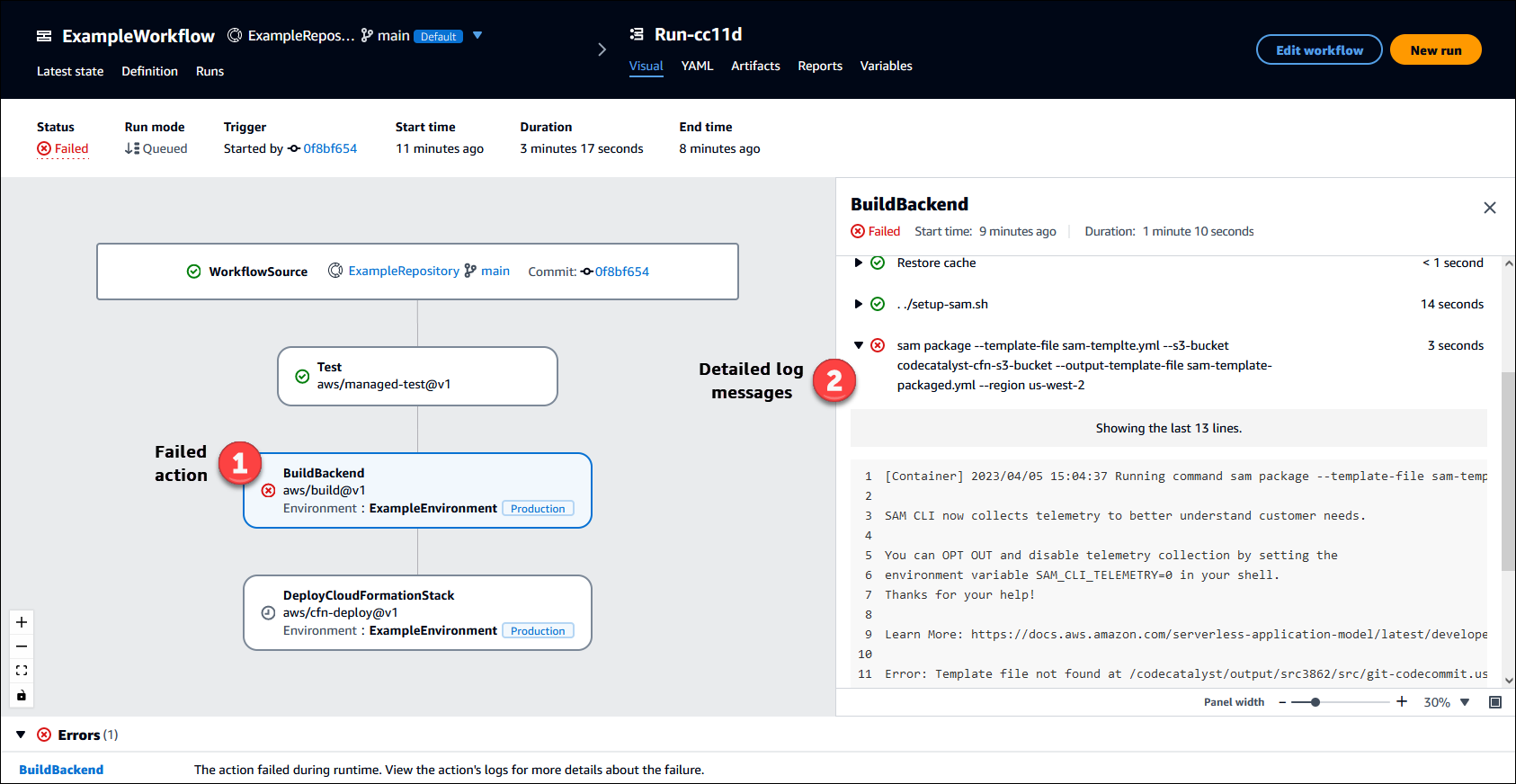The width and height of the screenshot is (1516, 784).
Task: Toggle the canvas lock icon
Action: pos(22,695)
